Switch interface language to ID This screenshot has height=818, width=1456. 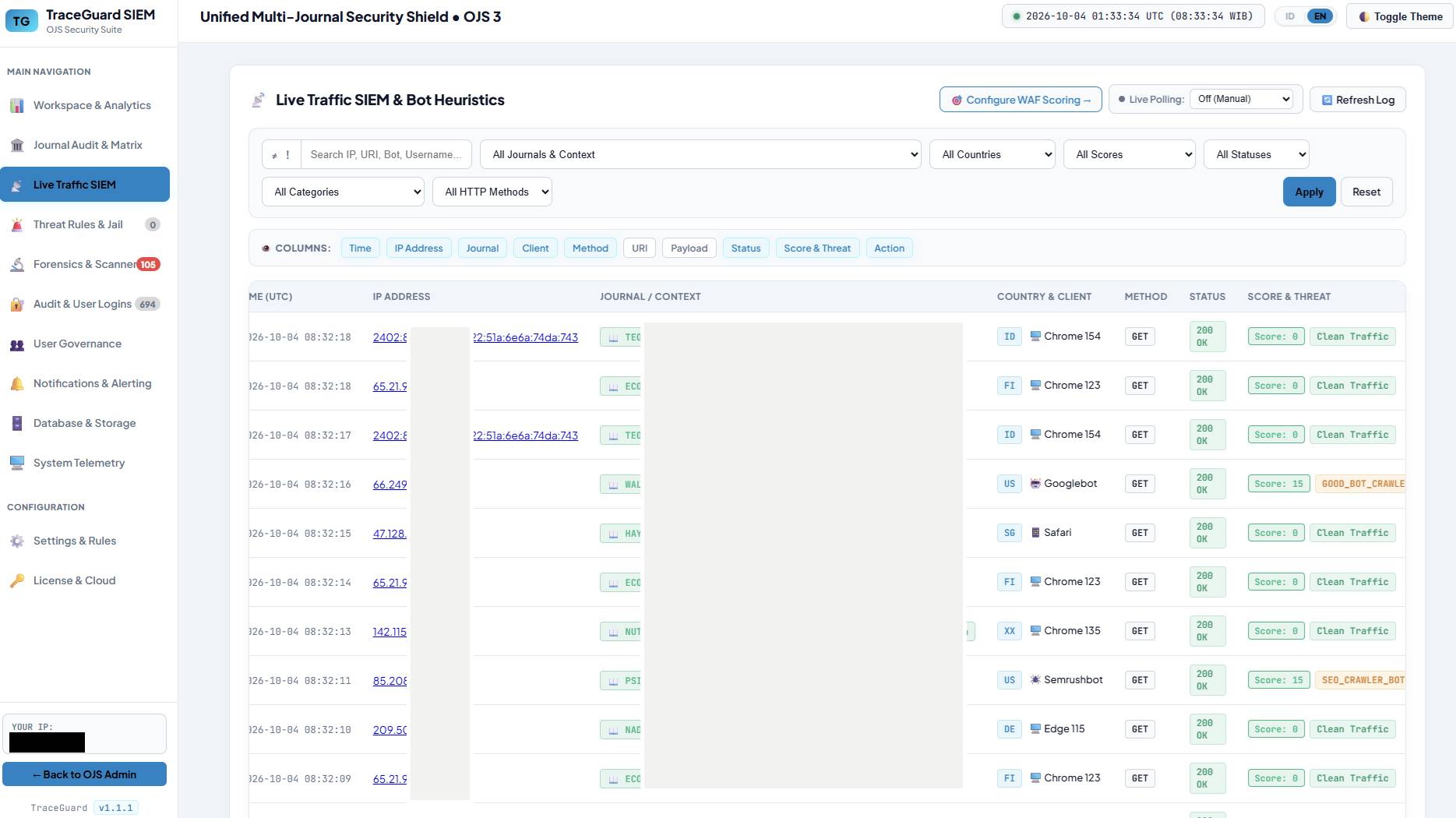pyautogui.click(x=1290, y=16)
